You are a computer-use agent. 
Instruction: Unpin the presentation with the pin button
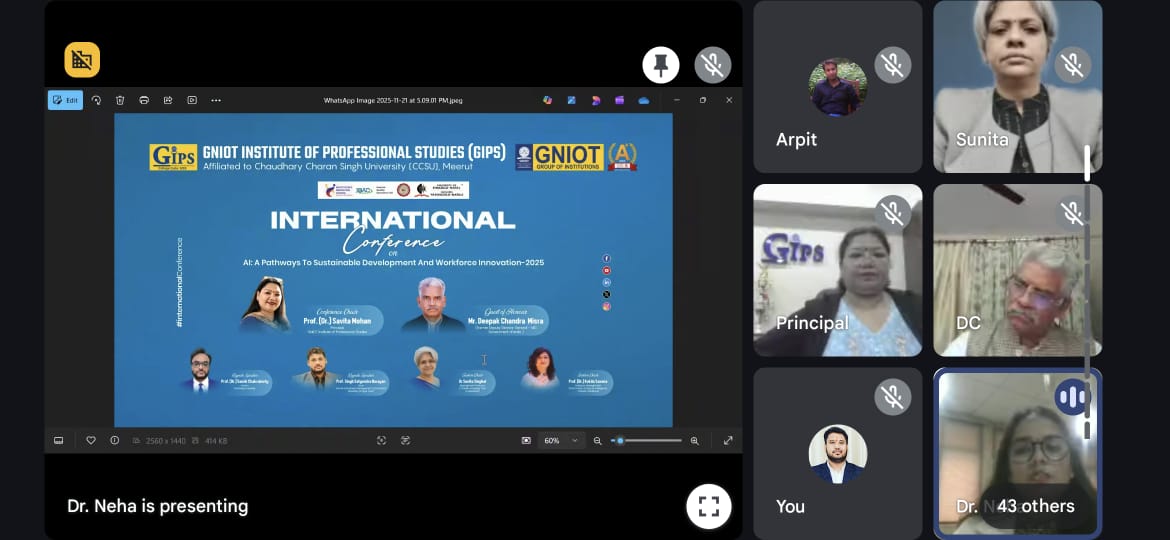pos(661,65)
